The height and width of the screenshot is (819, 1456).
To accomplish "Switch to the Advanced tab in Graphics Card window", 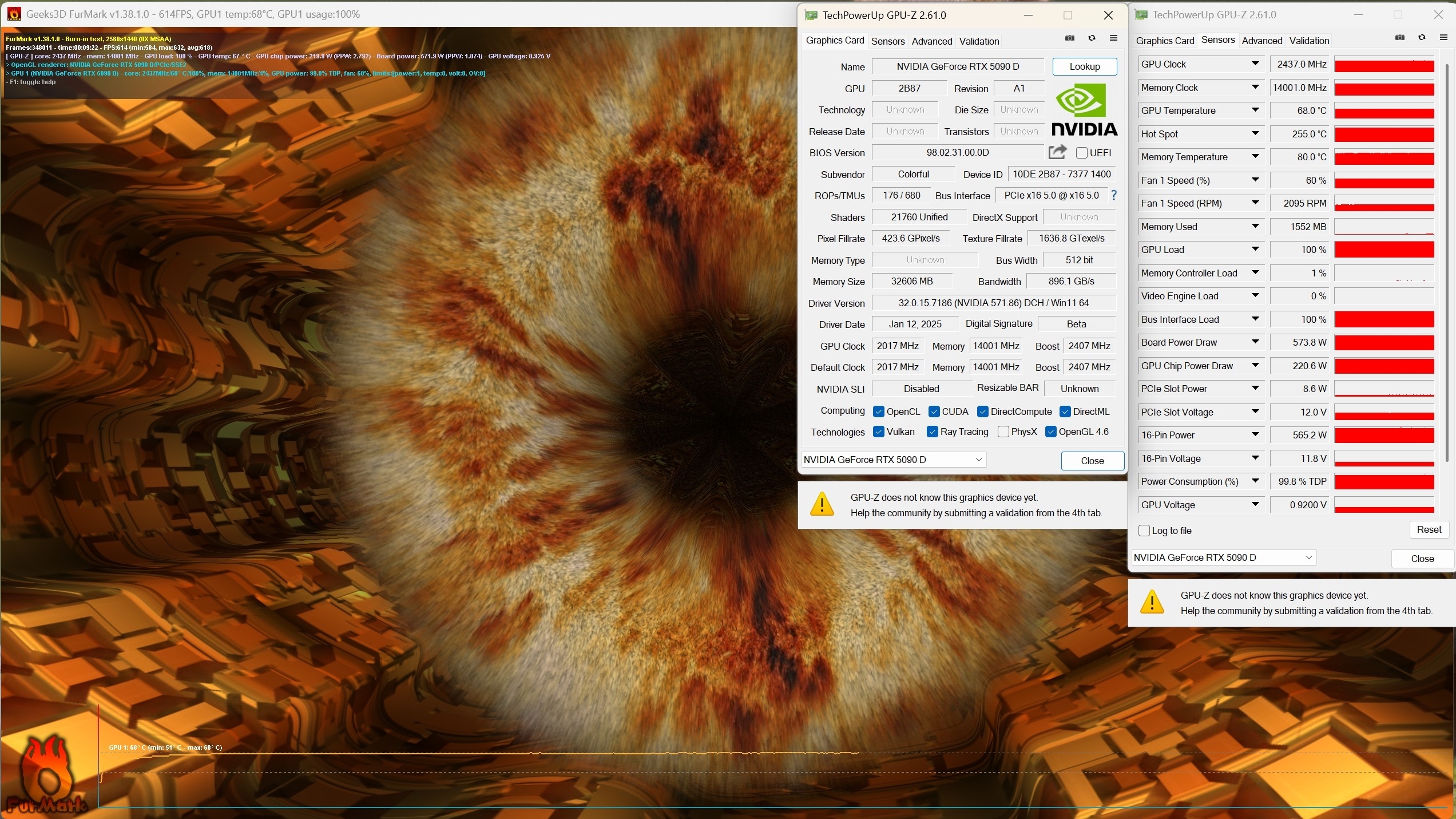I will pyautogui.click(x=932, y=41).
